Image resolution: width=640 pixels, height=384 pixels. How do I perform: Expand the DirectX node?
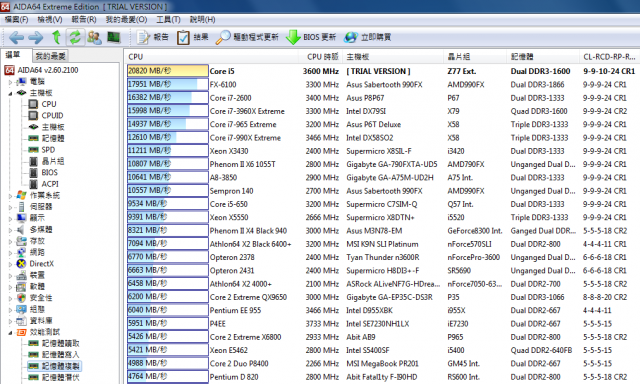click(10, 264)
